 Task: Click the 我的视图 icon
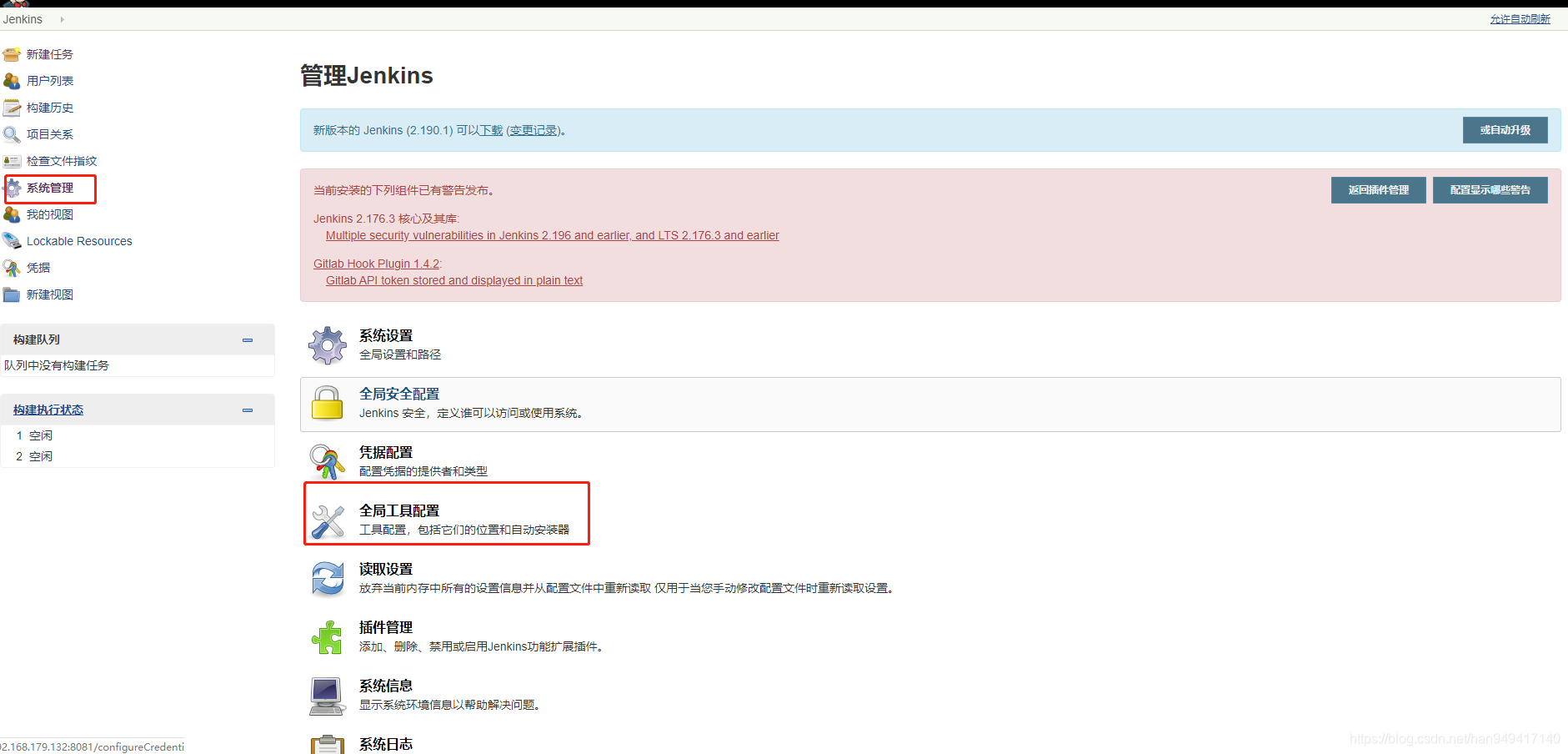pyautogui.click(x=12, y=215)
